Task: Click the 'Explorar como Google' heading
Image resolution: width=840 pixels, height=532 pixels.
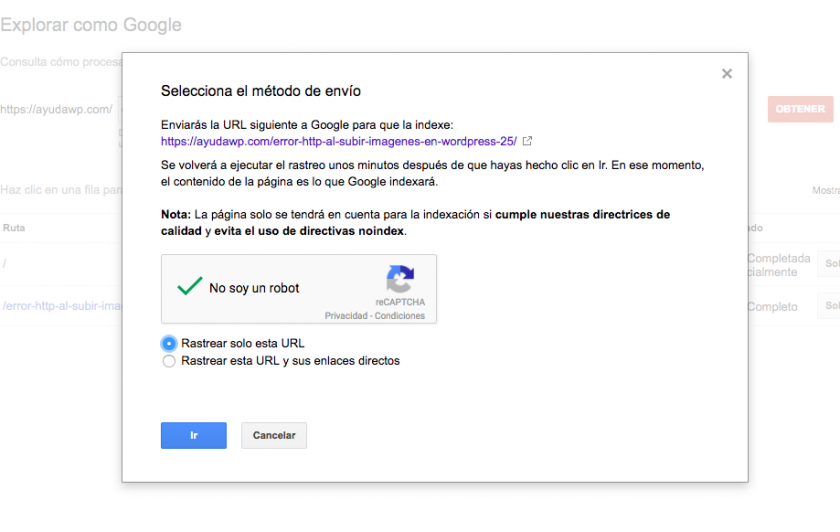Action: [x=91, y=25]
